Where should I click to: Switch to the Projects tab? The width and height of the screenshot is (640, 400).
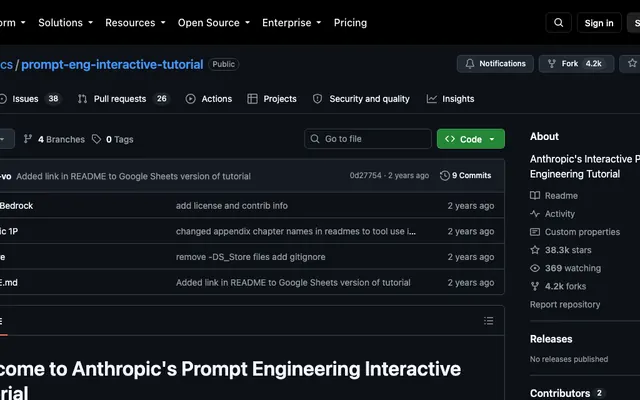tap(272, 99)
